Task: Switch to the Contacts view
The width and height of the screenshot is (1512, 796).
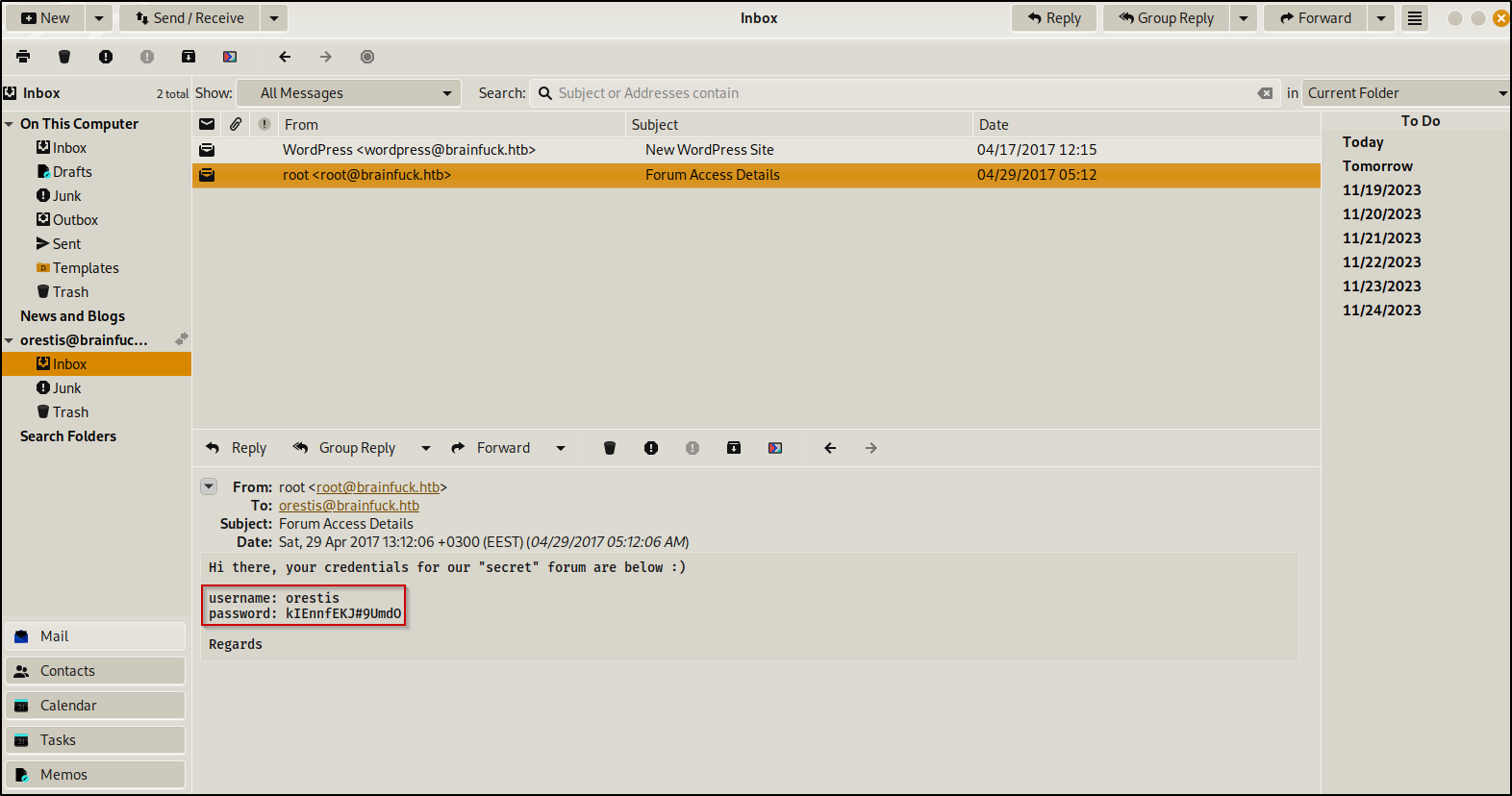Action: 95,671
